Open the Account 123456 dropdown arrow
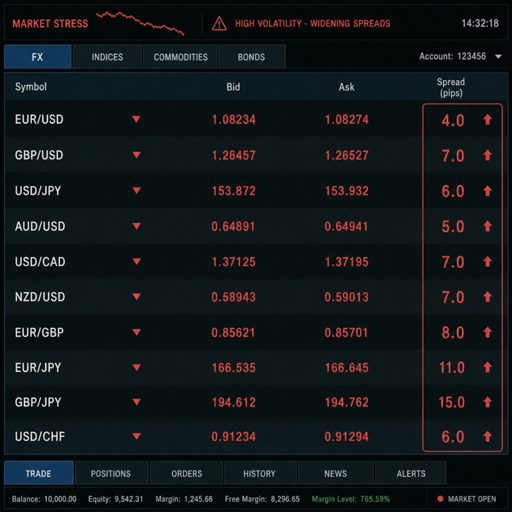 [x=498, y=57]
